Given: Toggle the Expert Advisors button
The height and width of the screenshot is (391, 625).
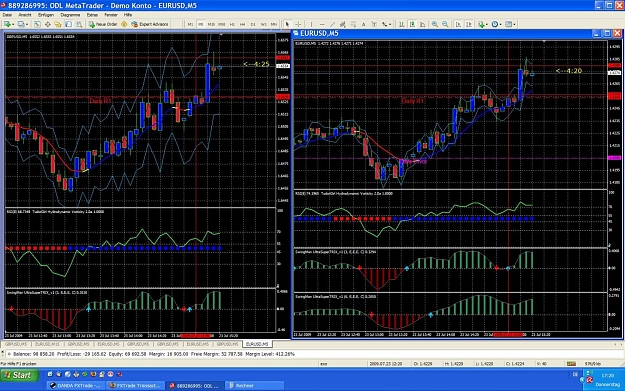Looking at the screenshot, I should pyautogui.click(x=150, y=24).
